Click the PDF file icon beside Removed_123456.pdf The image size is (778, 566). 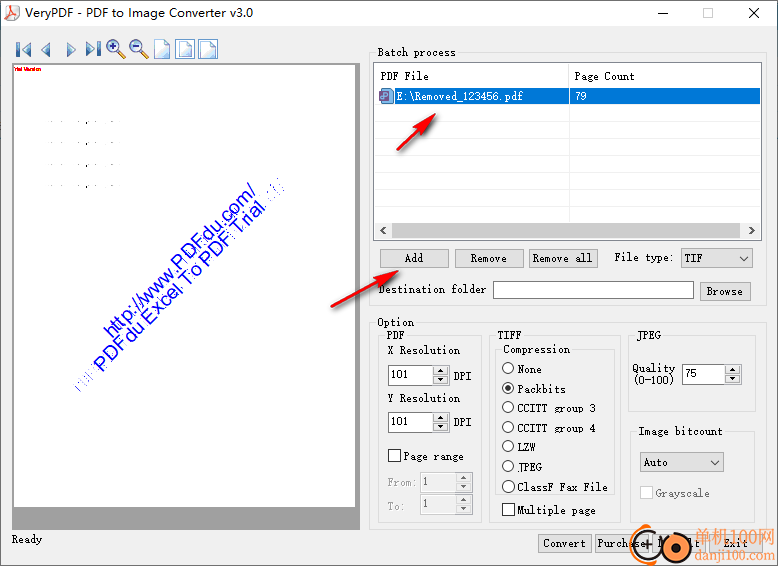click(386, 96)
